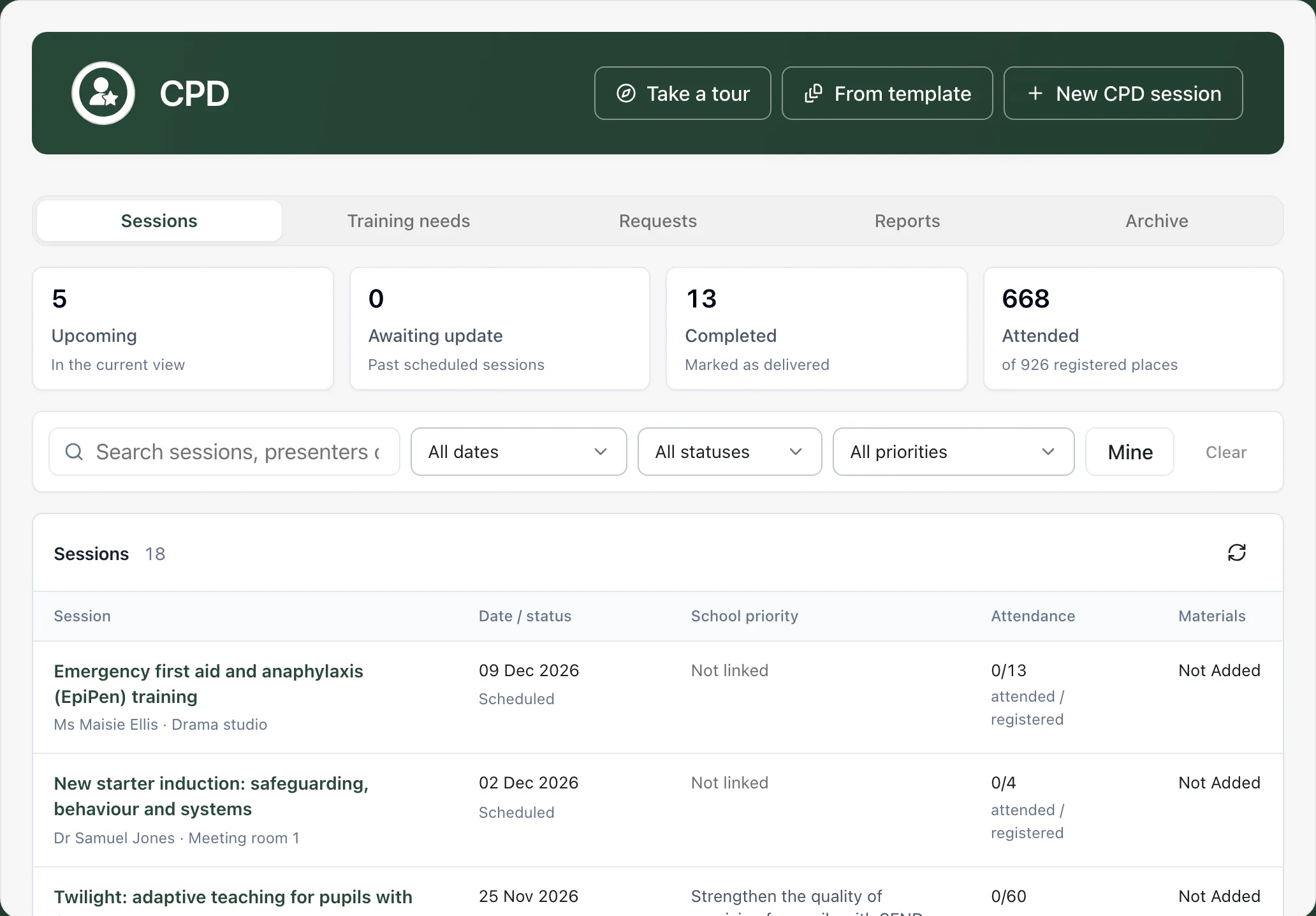Screen dimensions: 1316x916
Task: Open the Reports tab
Action: pyautogui.click(x=907, y=221)
